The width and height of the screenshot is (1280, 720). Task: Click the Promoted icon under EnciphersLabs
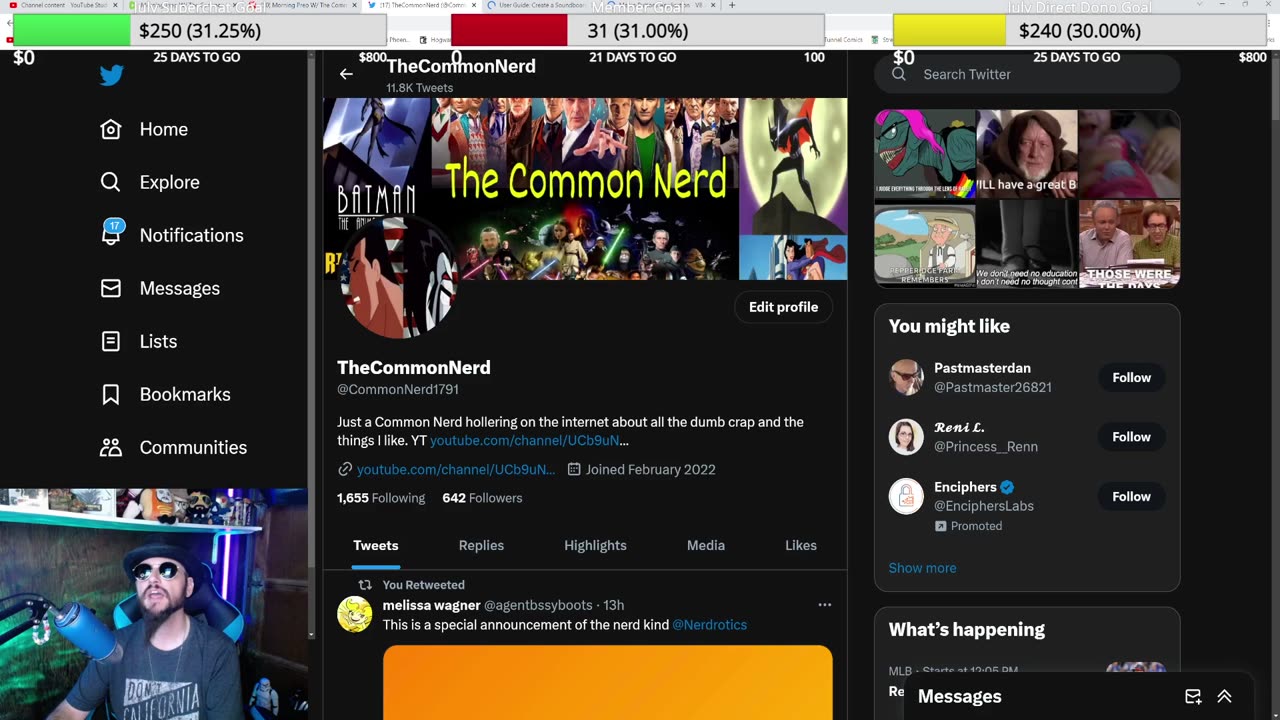pos(940,526)
